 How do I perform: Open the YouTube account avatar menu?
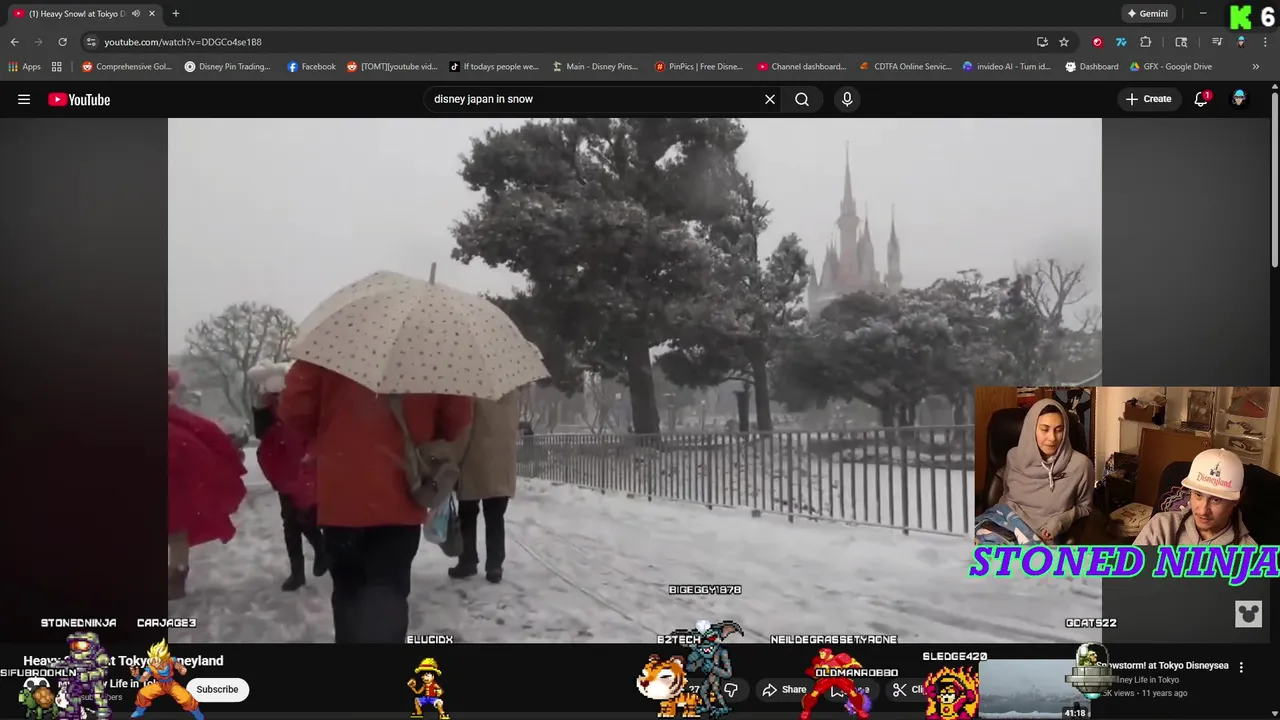pos(1239,99)
